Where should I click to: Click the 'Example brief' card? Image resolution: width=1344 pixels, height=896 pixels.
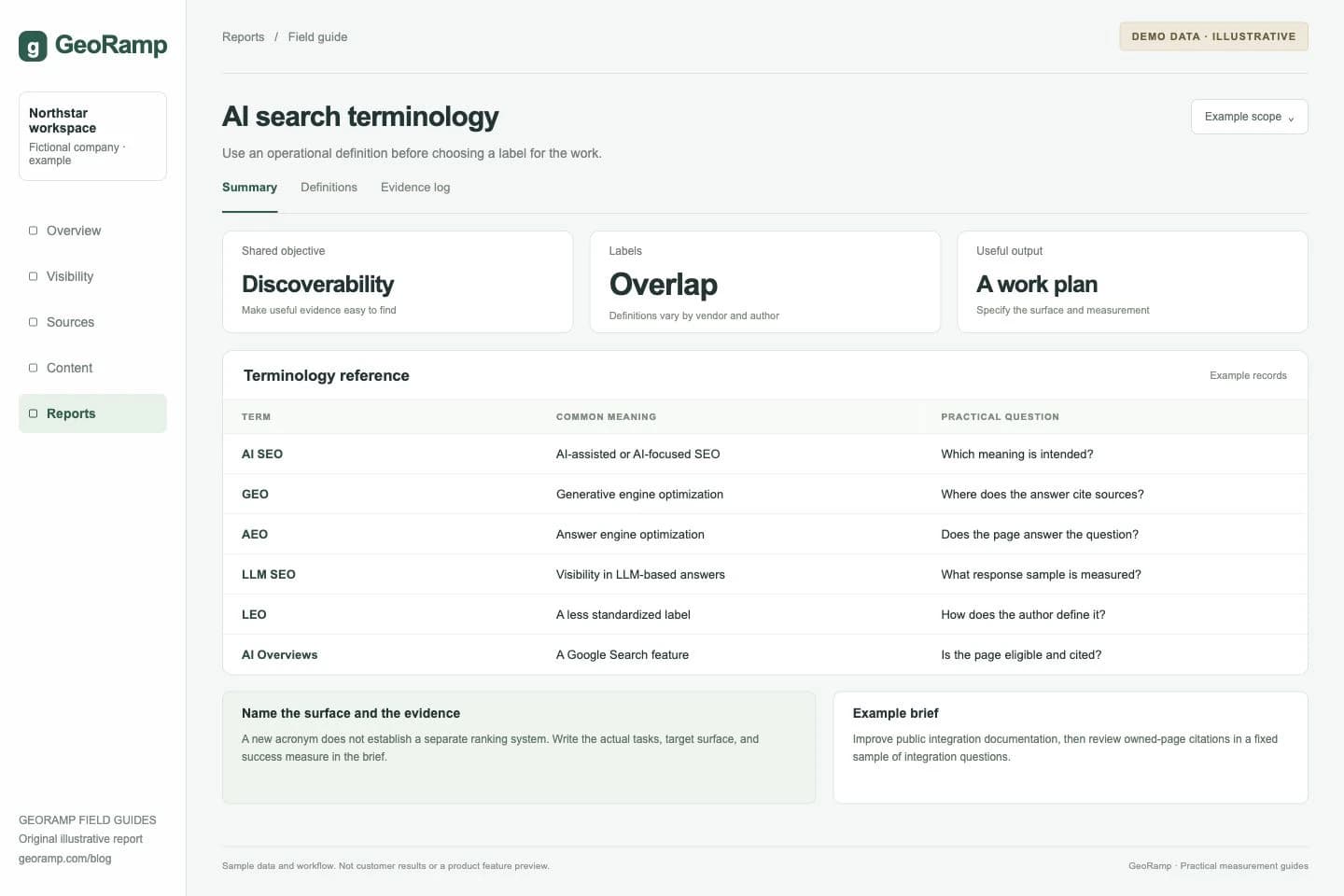tap(1071, 748)
